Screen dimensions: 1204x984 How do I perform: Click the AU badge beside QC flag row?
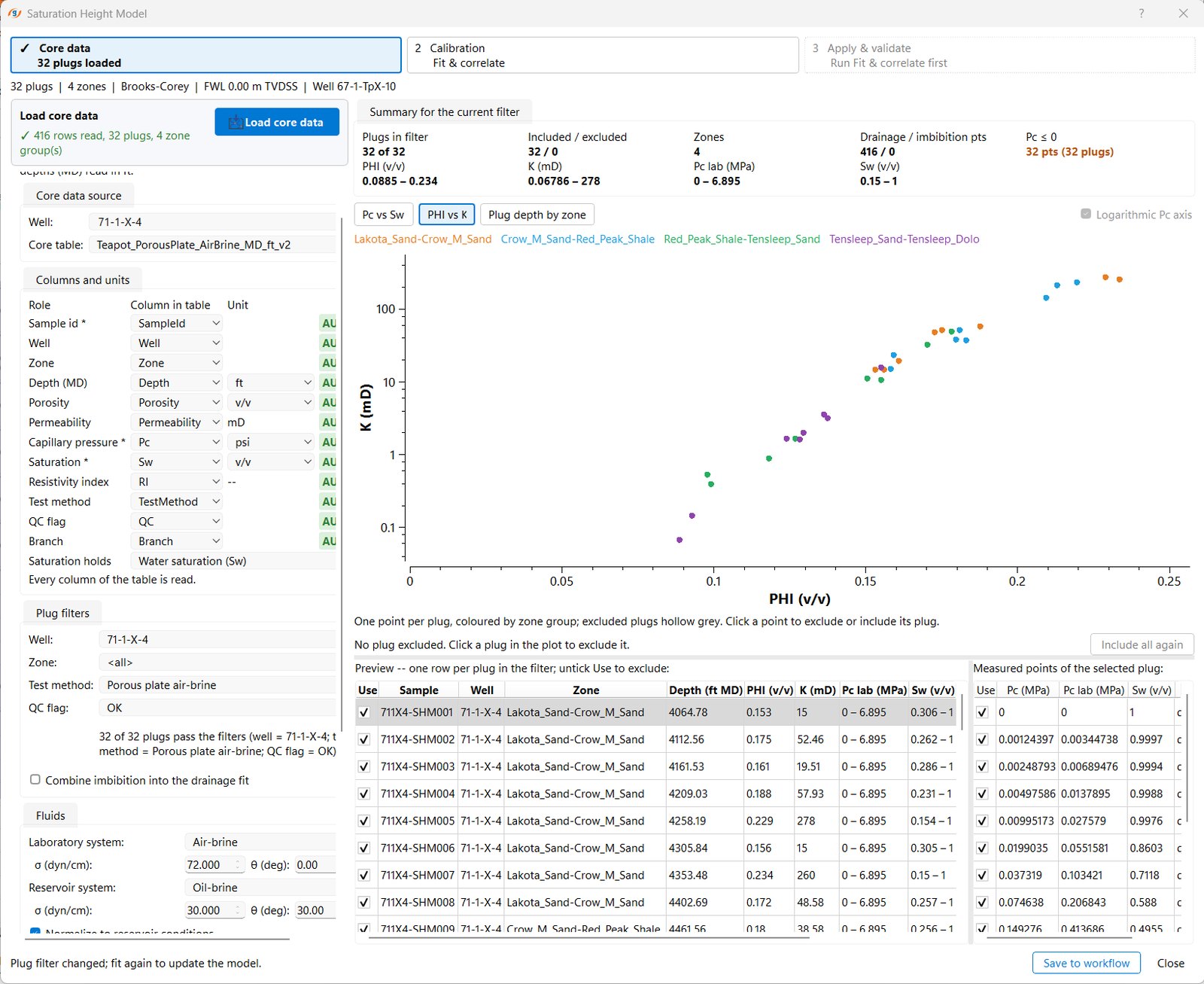[329, 521]
